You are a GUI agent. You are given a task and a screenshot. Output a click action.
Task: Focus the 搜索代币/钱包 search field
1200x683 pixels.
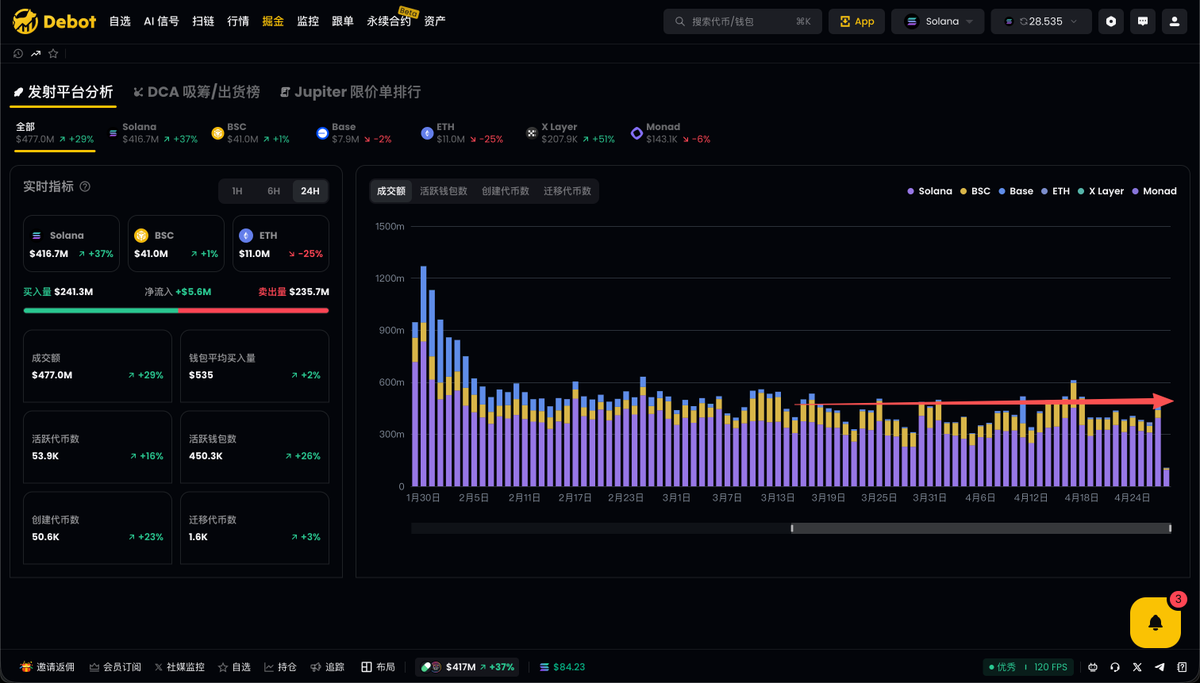click(x=742, y=21)
